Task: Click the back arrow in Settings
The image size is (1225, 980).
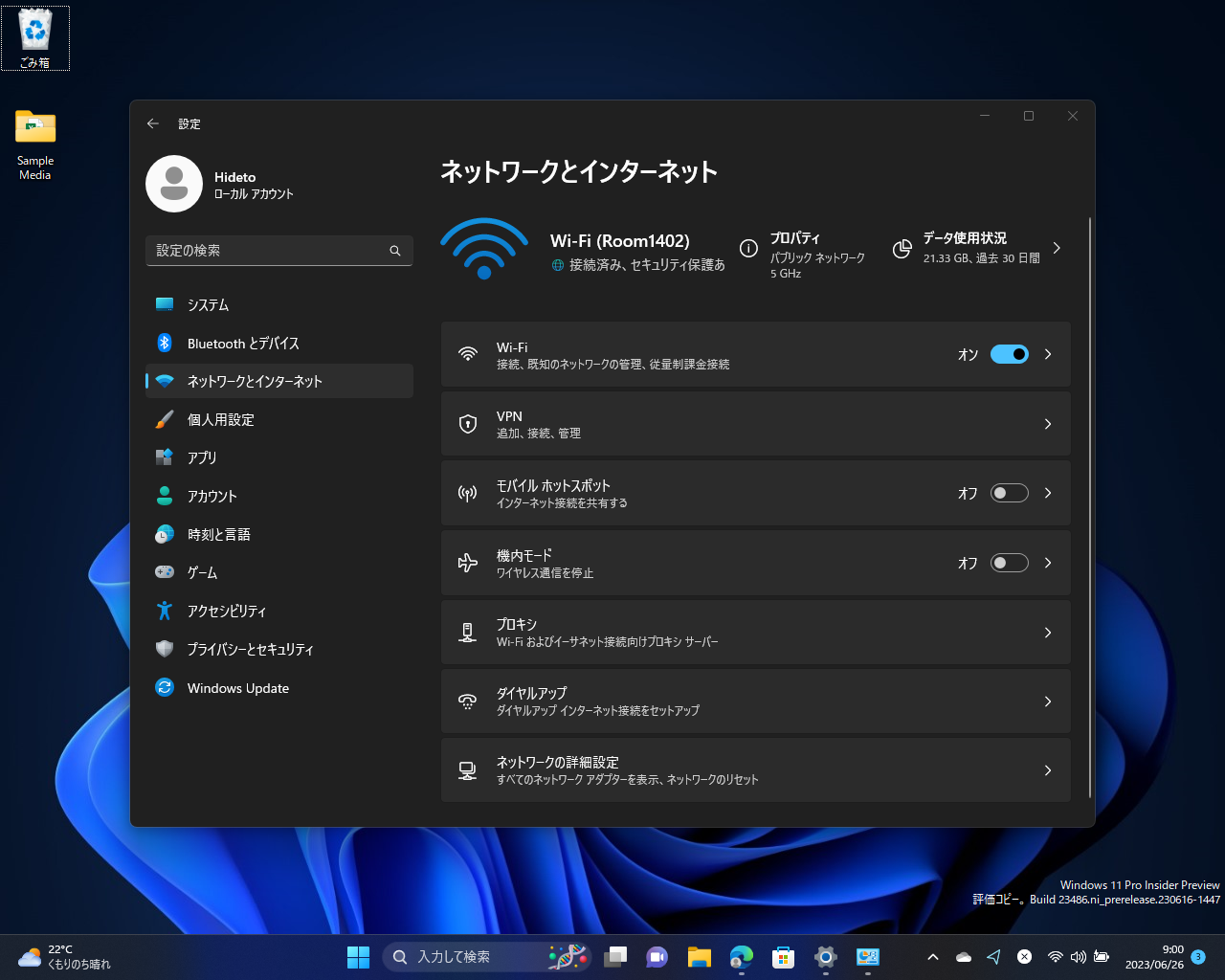Action: 152,123
